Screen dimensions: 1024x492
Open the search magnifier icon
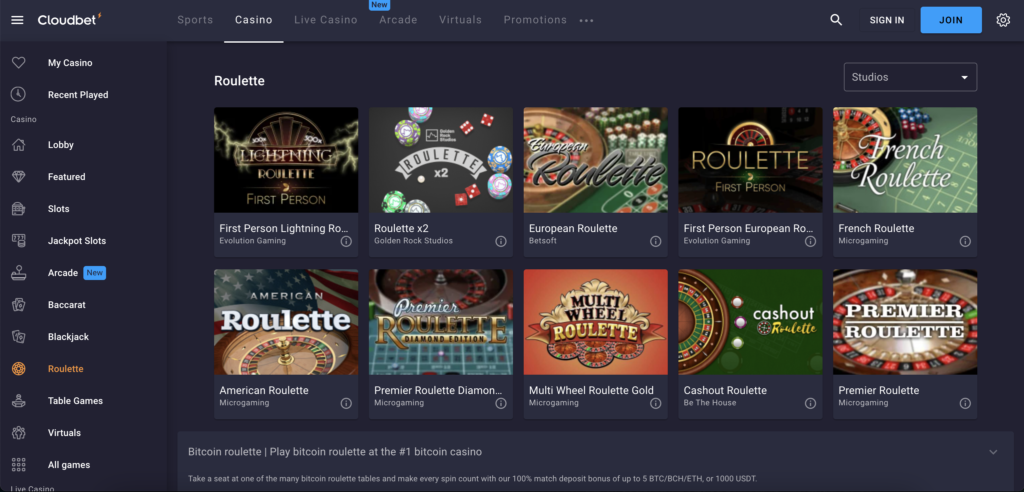tap(836, 20)
